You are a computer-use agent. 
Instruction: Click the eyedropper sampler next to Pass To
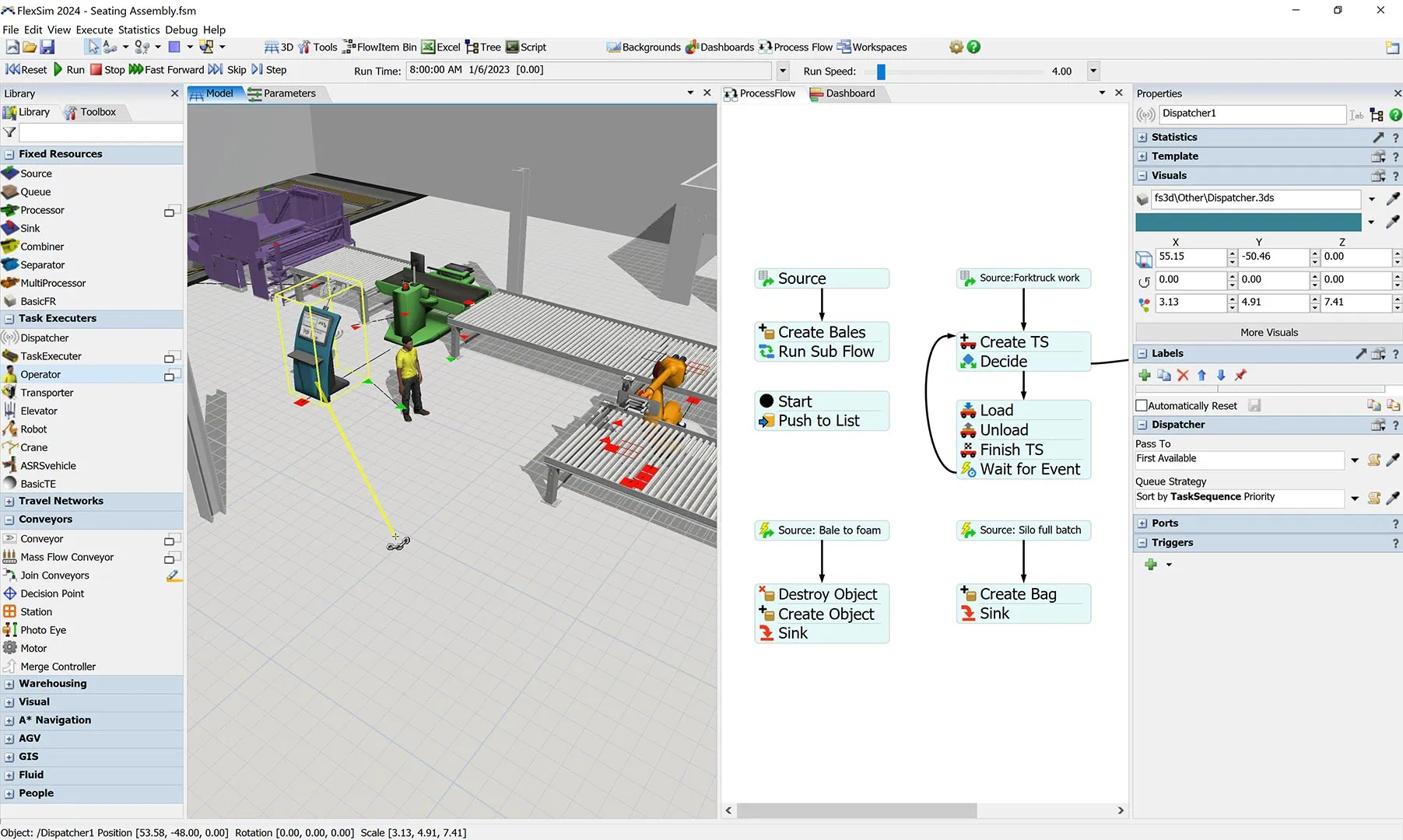pos(1394,460)
